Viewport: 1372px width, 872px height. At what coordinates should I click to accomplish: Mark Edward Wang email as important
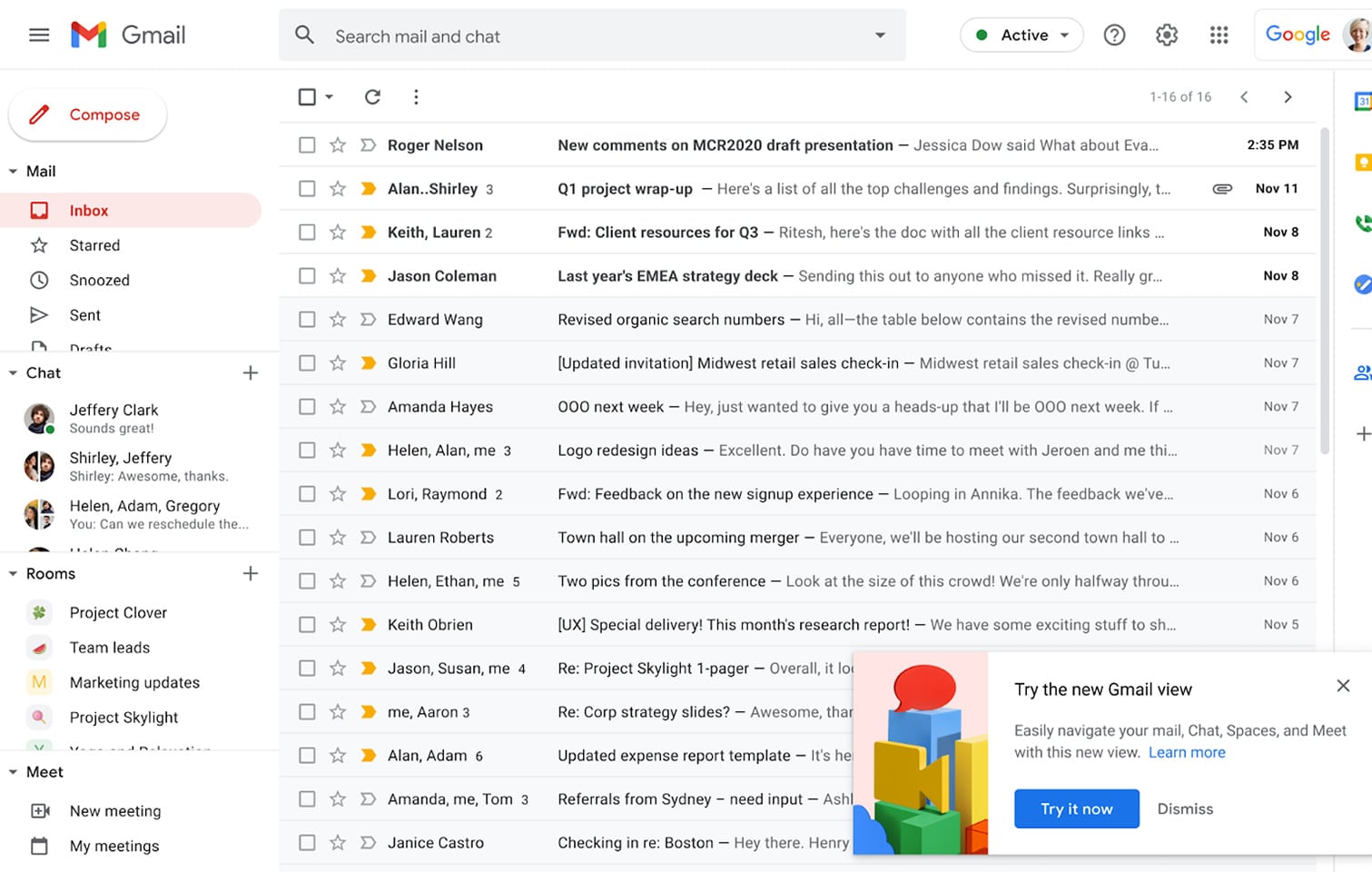(x=368, y=320)
